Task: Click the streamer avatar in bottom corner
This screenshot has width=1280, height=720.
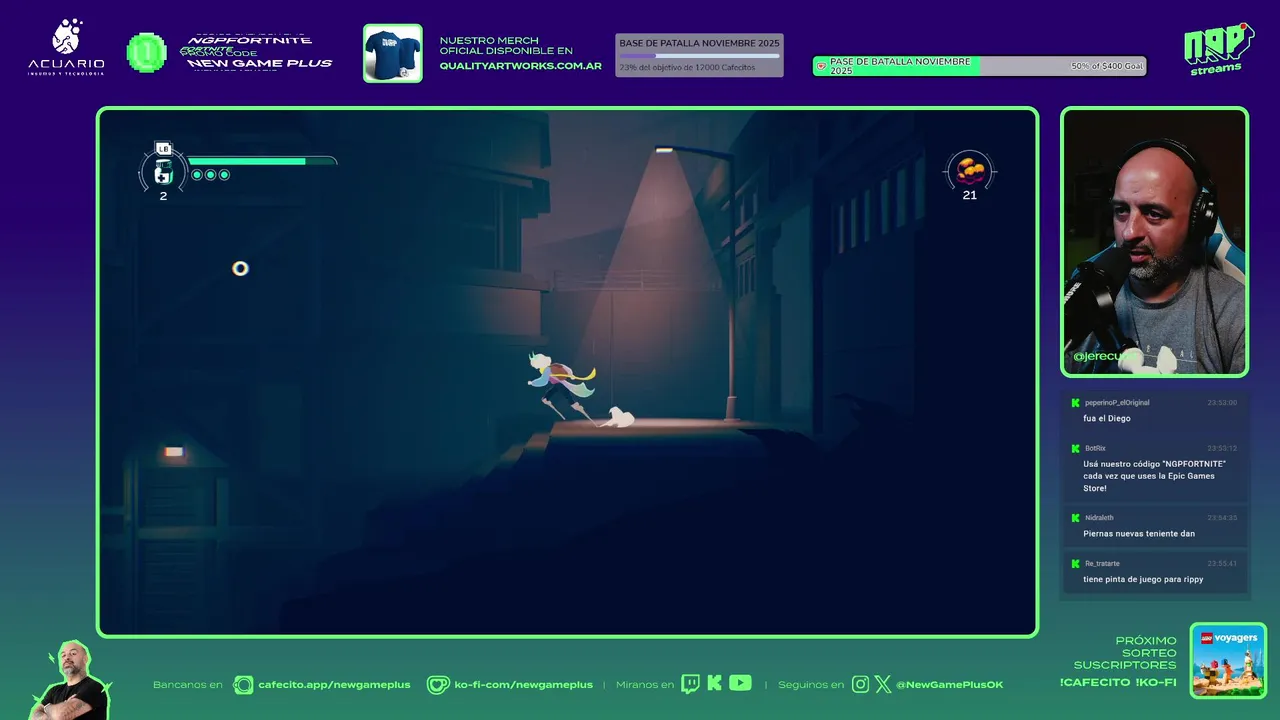Action: [x=70, y=680]
